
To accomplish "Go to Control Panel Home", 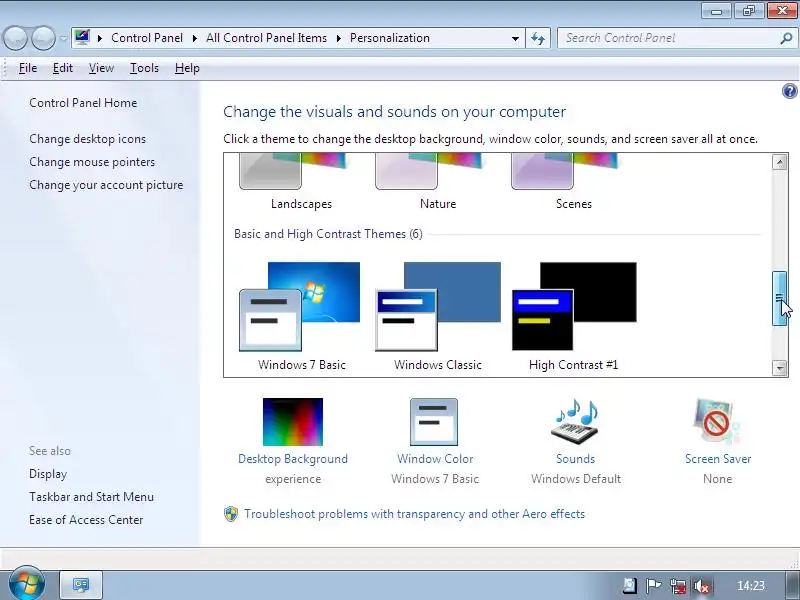I will pyautogui.click(x=83, y=103).
